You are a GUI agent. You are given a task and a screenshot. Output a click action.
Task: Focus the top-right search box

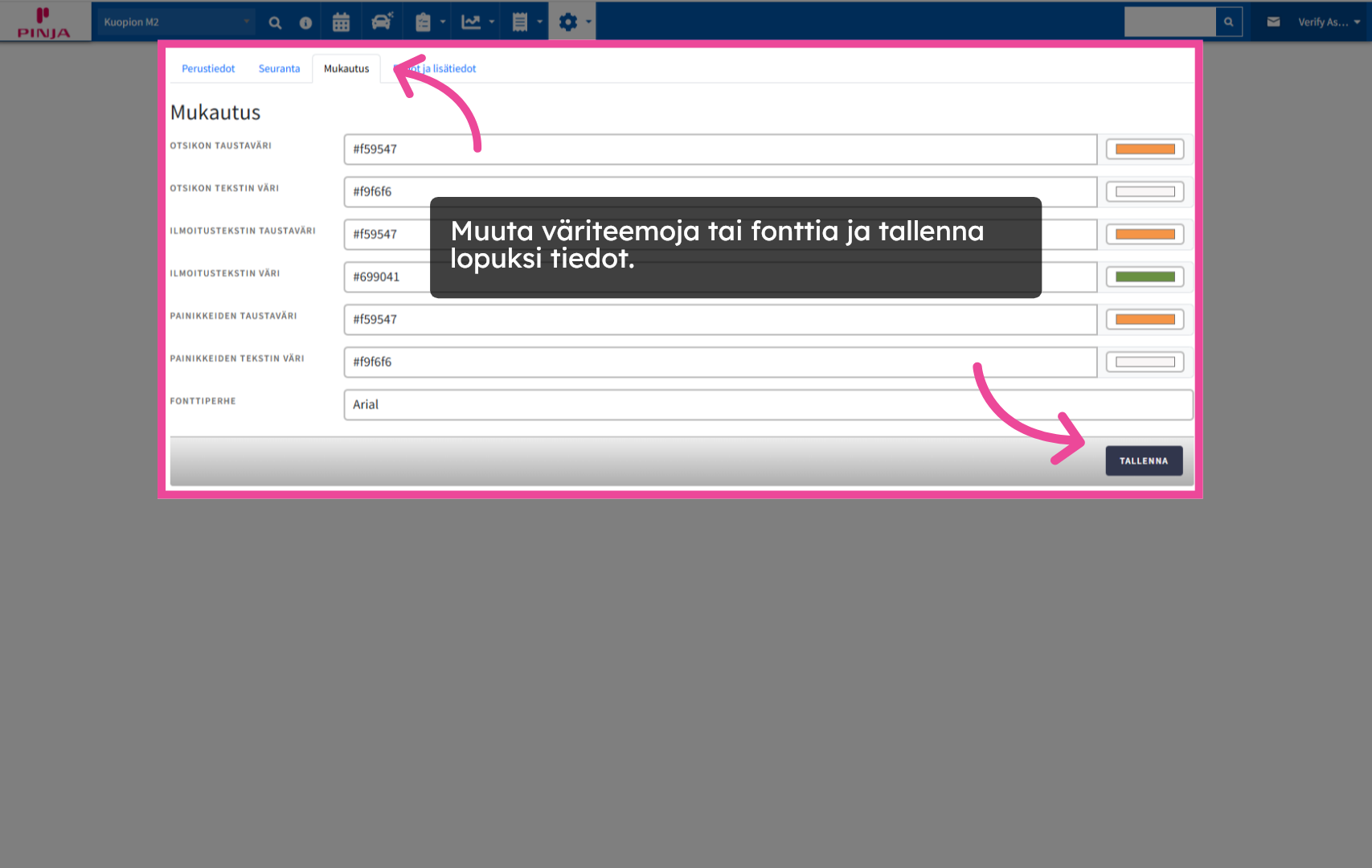coord(1169,23)
